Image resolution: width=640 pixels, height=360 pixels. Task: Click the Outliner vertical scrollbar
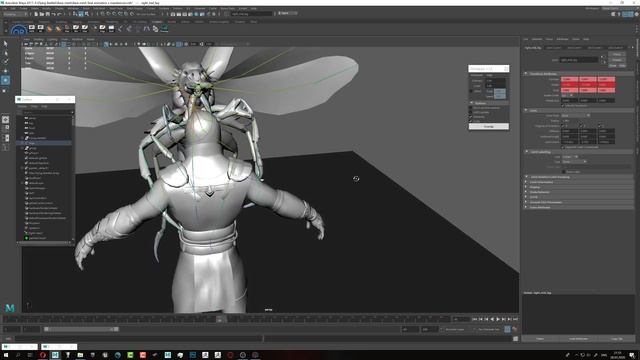[73, 122]
